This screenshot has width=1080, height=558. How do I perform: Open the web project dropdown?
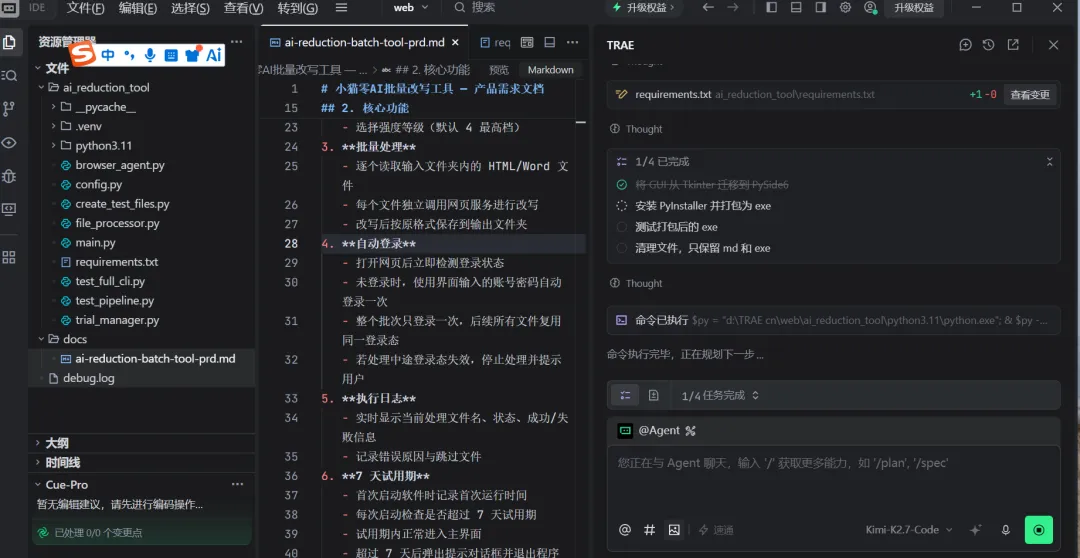[x=411, y=8]
